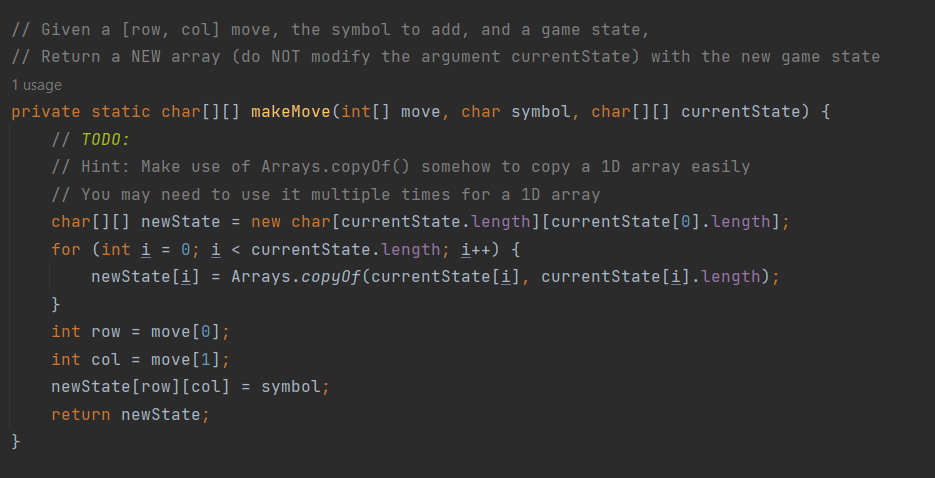Click 'int col' variable declaration
935x478 pixels.
[x=86, y=359]
